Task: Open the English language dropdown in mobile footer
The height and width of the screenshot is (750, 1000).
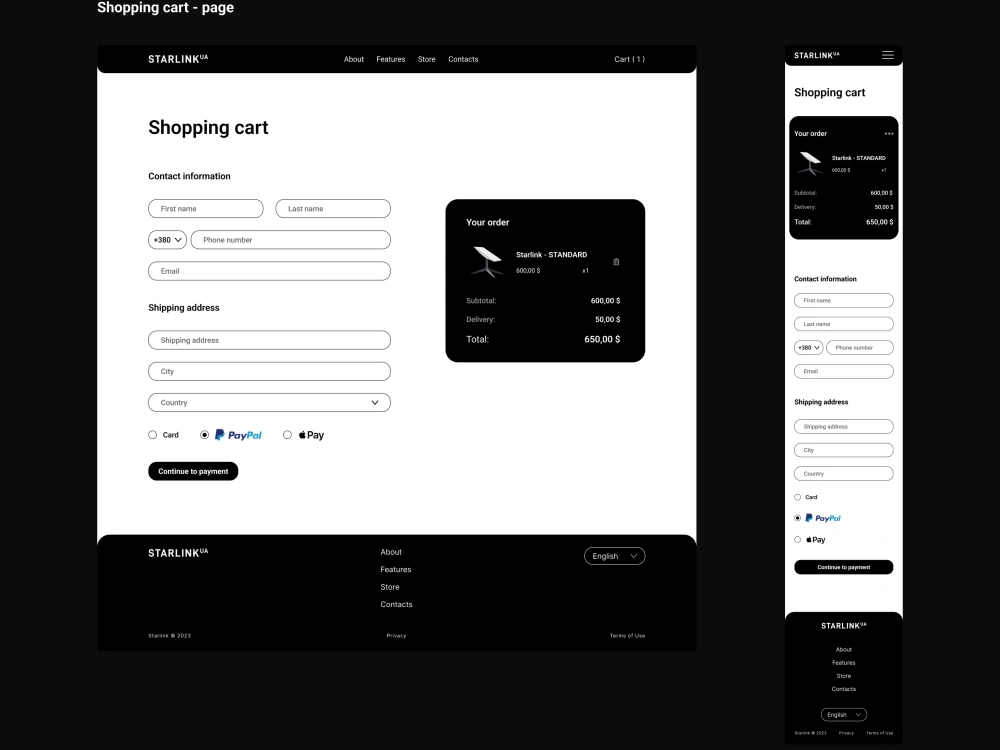Action: [x=844, y=715]
